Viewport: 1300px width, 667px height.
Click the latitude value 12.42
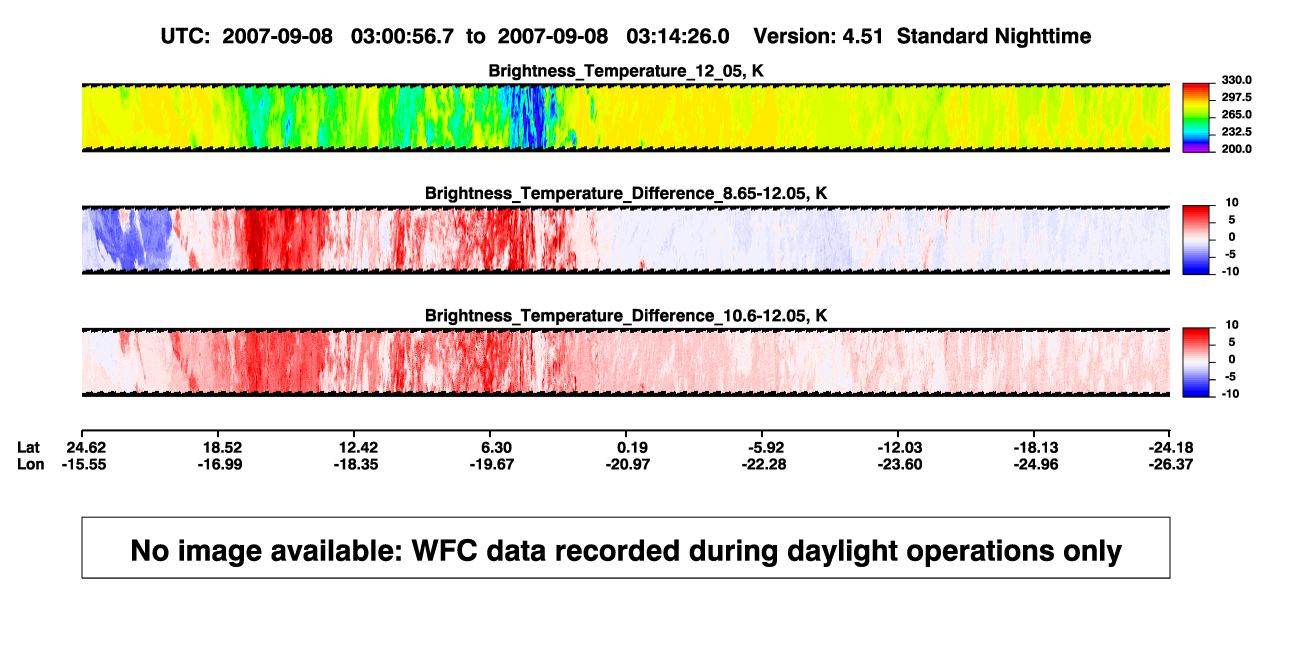[x=358, y=447]
